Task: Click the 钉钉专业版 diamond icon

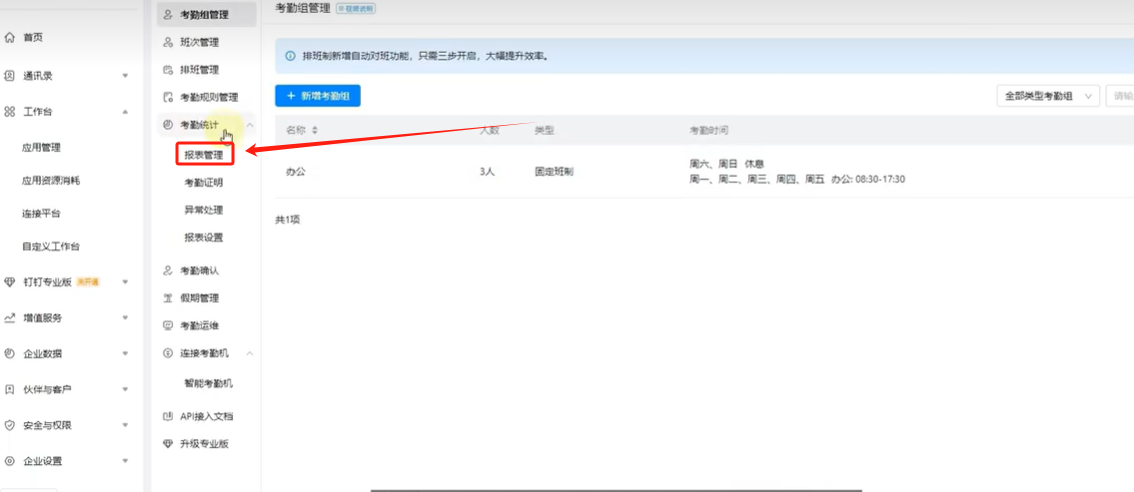Action: [x=9, y=282]
